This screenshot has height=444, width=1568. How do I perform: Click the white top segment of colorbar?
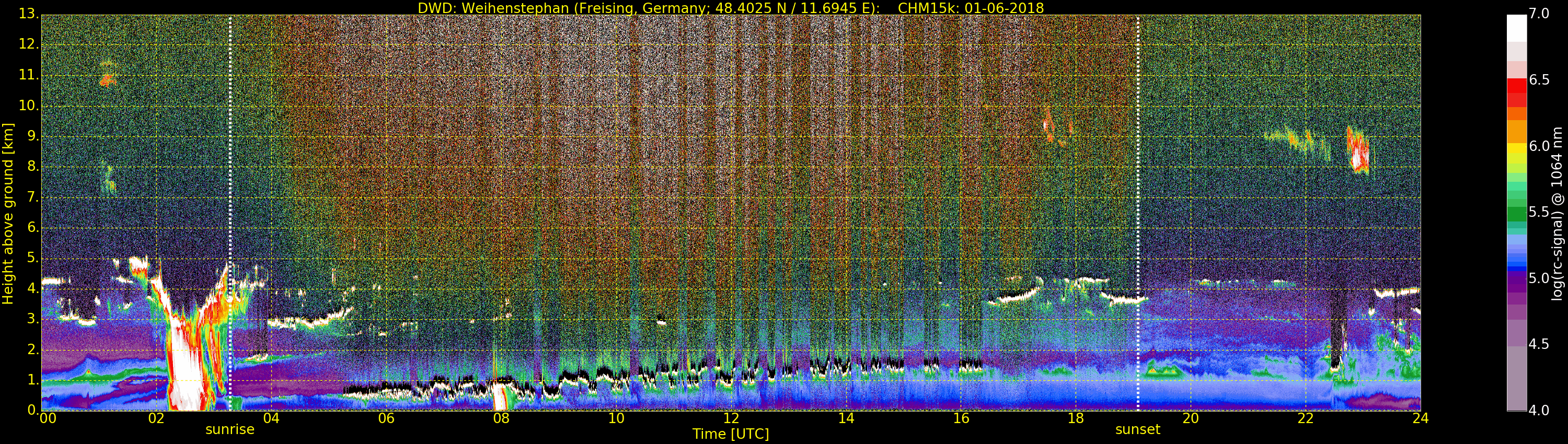[x=1516, y=27]
